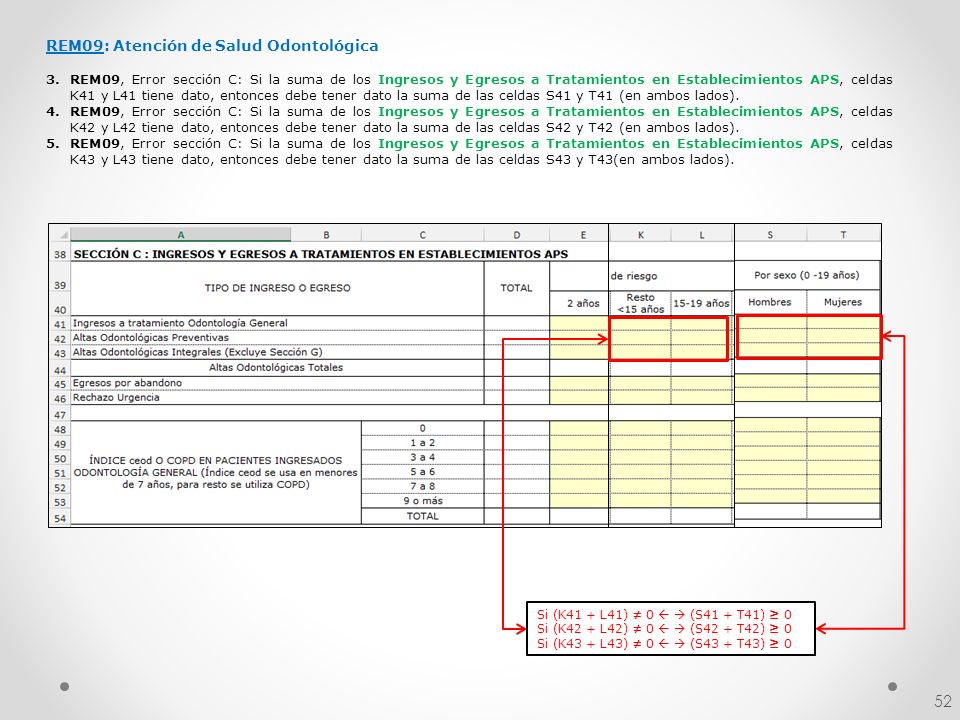Click yellow cell K41 under Resto <15 años
Viewport: 960px width, 720px height.
(x=640, y=323)
